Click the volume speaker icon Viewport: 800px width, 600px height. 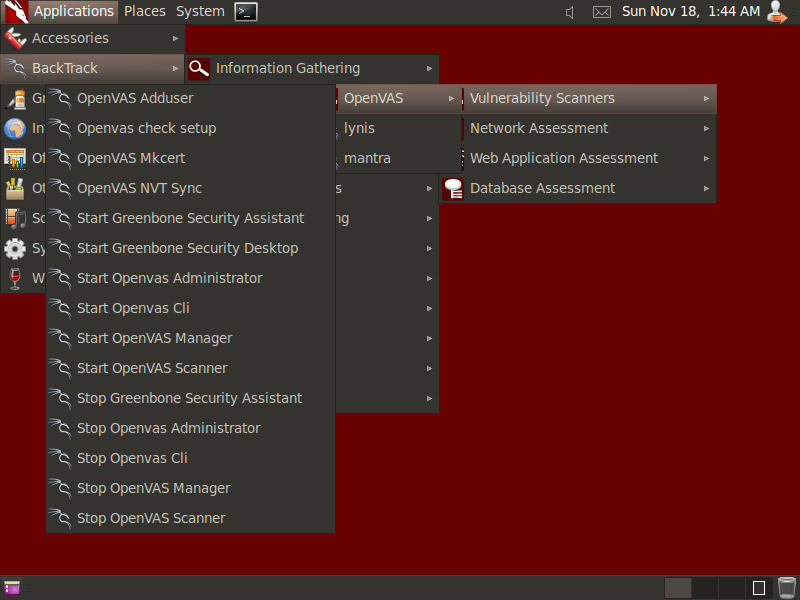pyautogui.click(x=570, y=12)
